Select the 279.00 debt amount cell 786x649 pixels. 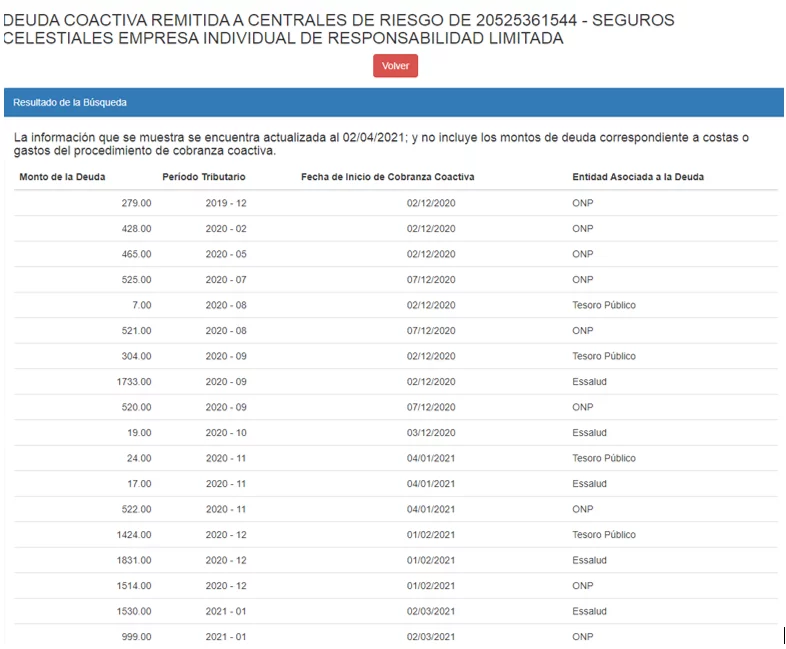coord(136,203)
